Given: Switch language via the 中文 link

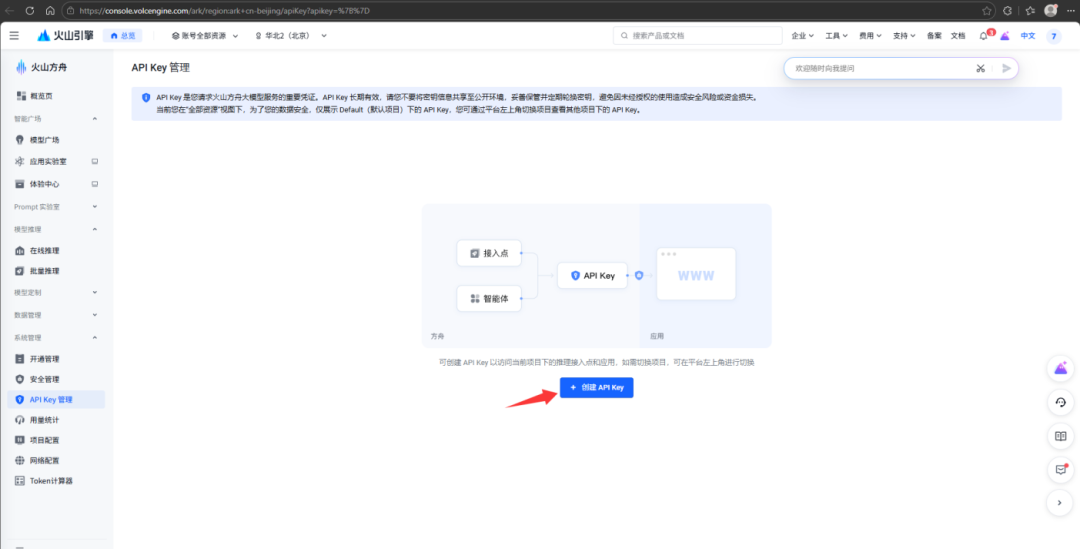Looking at the screenshot, I should coord(1028,36).
